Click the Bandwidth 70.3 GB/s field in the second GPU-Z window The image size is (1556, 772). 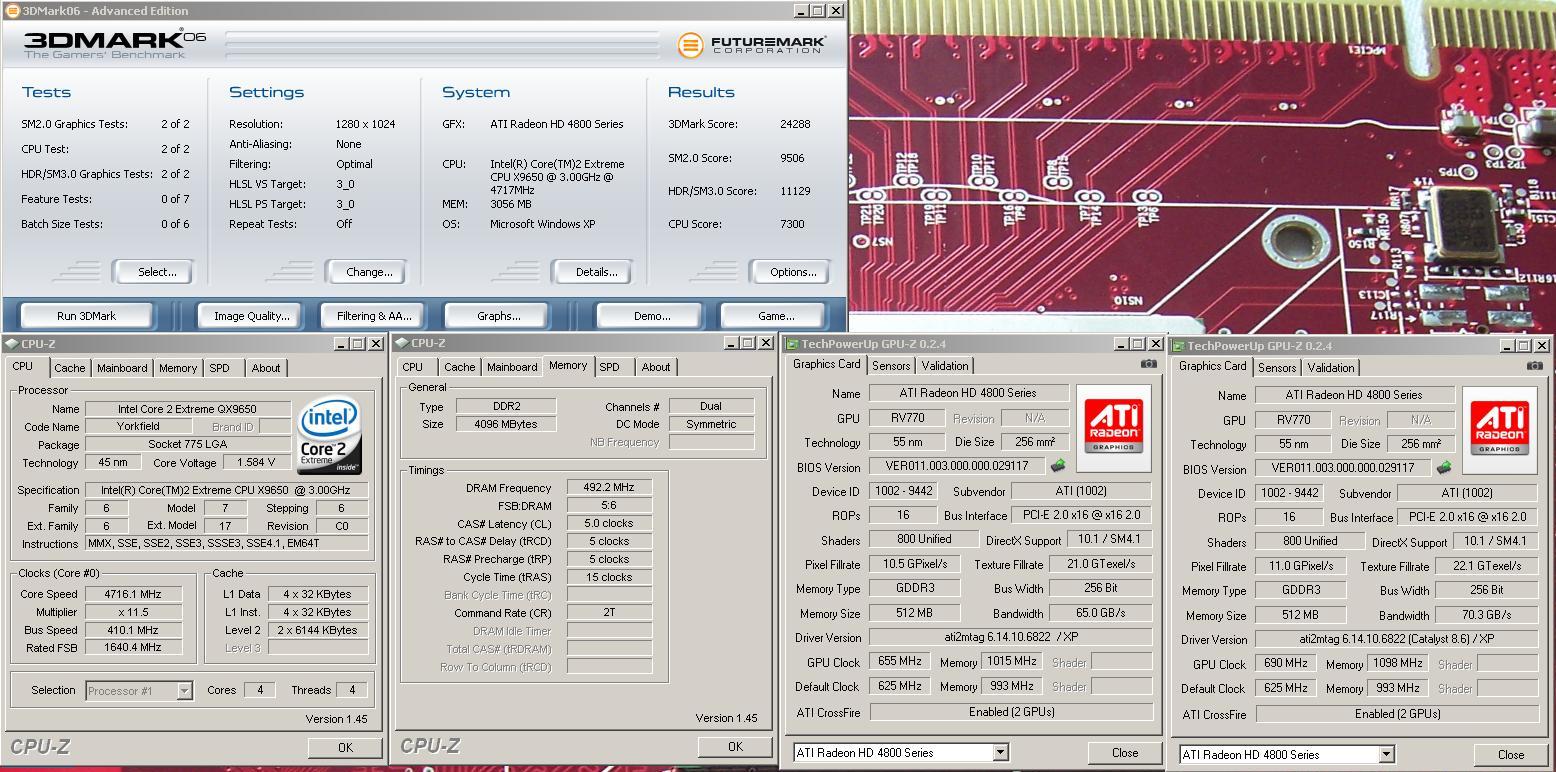click(1487, 615)
